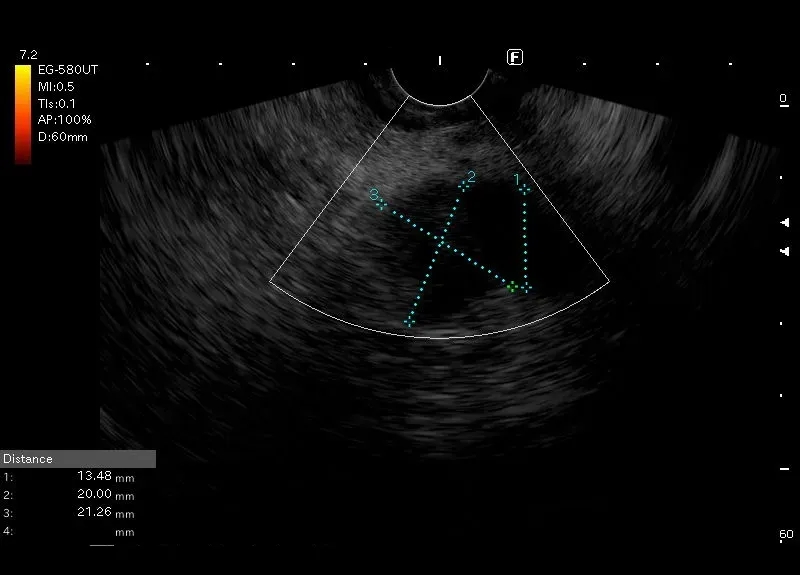Image resolution: width=800 pixels, height=575 pixels.
Task: Click the EG-580UT probe label
Action: 67,70
